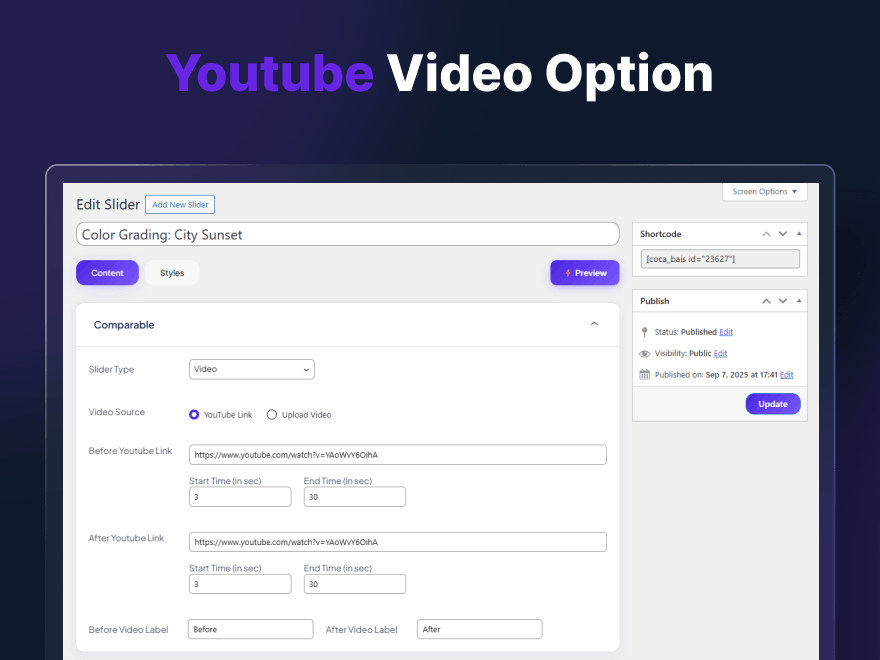Select the YouTube Link radio option
Viewport: 880px width, 660px height.
194,415
